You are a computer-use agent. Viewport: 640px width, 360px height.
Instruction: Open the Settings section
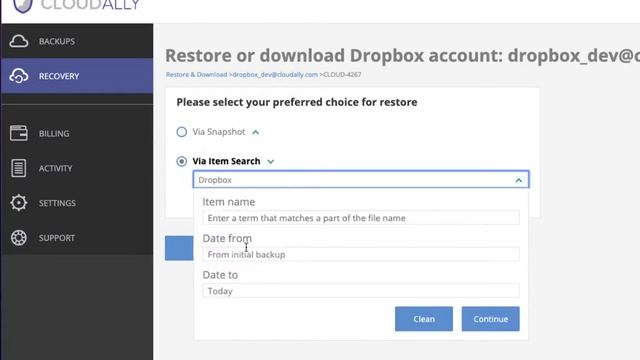tap(77, 203)
